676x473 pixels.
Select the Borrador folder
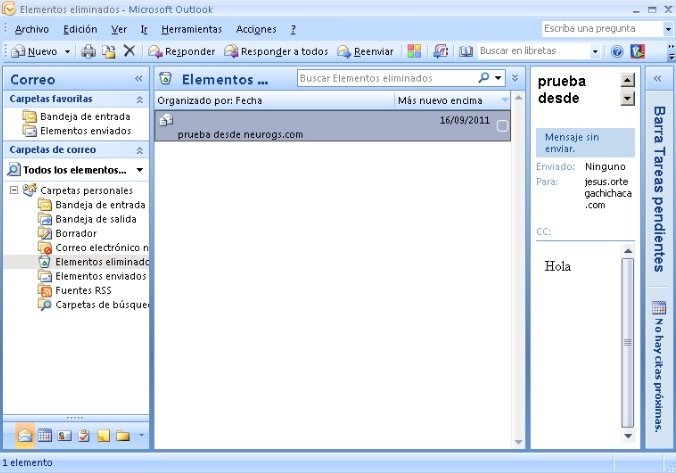point(67,233)
